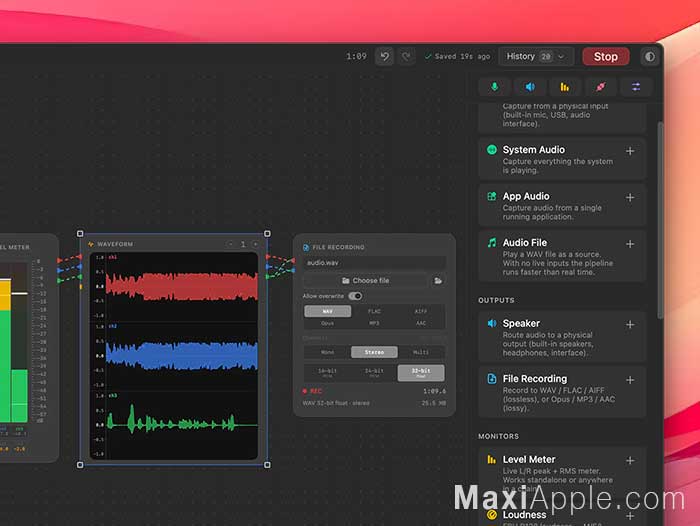Toggle the Allow overwrite switch

[355, 296]
